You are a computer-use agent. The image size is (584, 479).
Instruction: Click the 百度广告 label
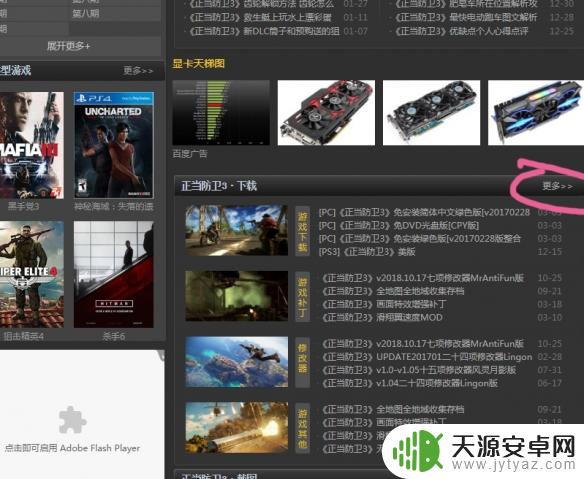[x=190, y=153]
